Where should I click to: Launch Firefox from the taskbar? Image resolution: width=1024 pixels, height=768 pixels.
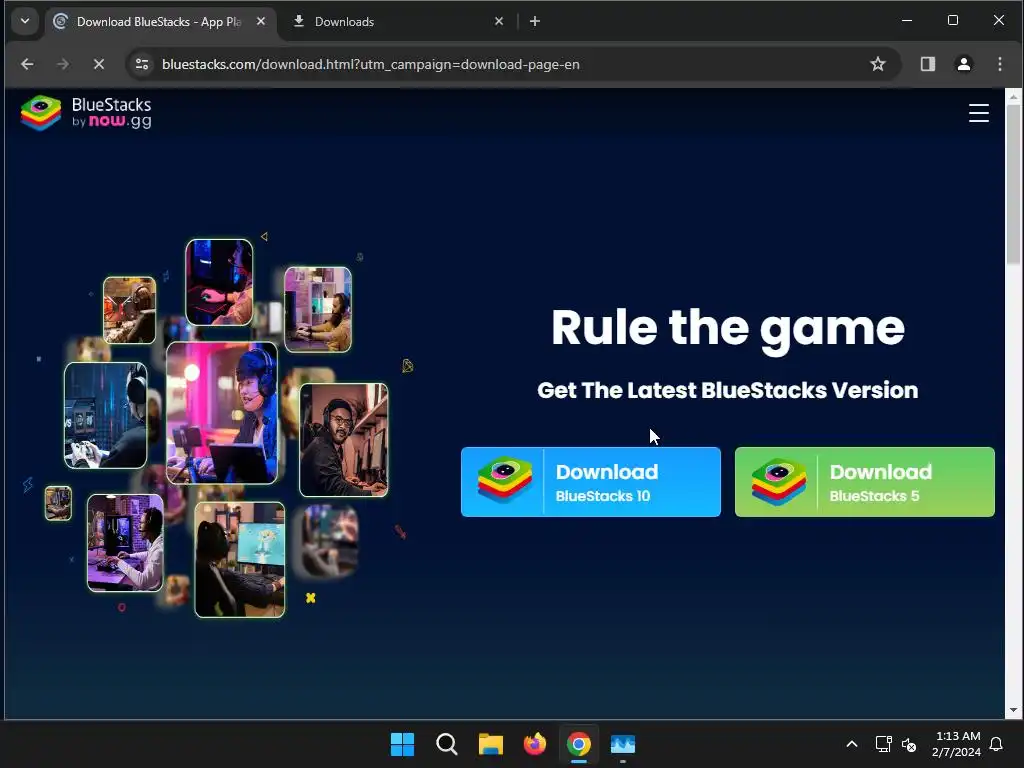pyautogui.click(x=535, y=744)
